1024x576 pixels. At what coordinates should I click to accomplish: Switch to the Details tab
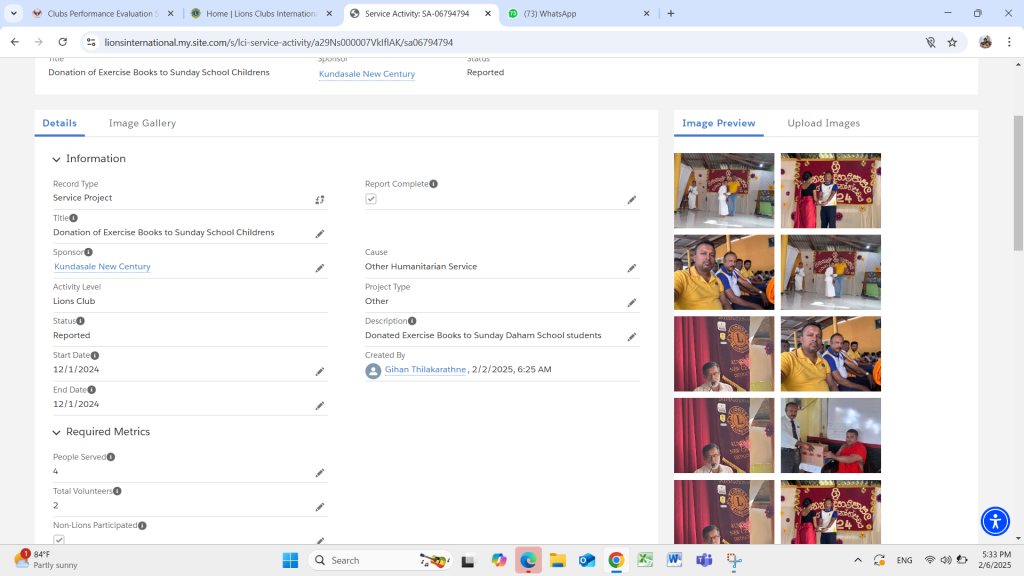click(x=59, y=123)
